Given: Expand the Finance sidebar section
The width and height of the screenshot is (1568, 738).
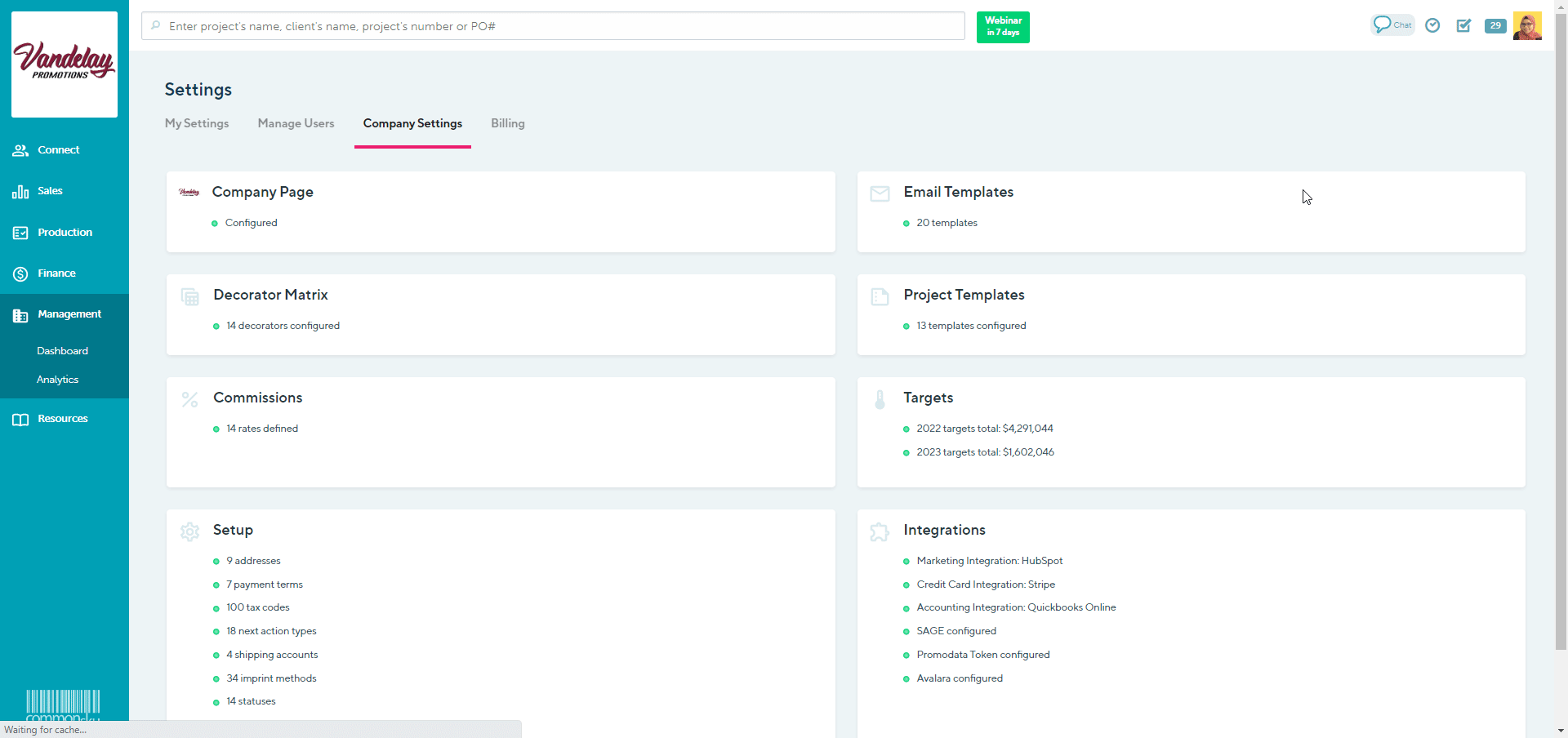Looking at the screenshot, I should click(56, 273).
